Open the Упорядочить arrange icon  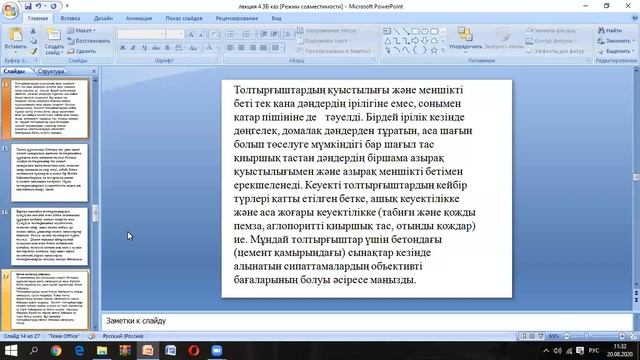[465, 34]
